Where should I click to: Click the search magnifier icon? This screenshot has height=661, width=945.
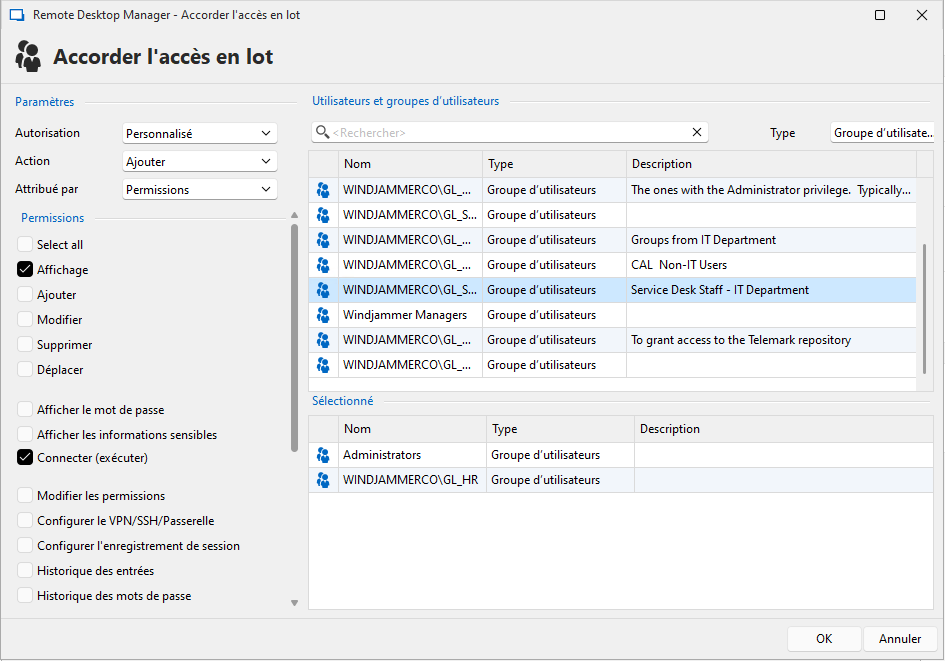322,132
